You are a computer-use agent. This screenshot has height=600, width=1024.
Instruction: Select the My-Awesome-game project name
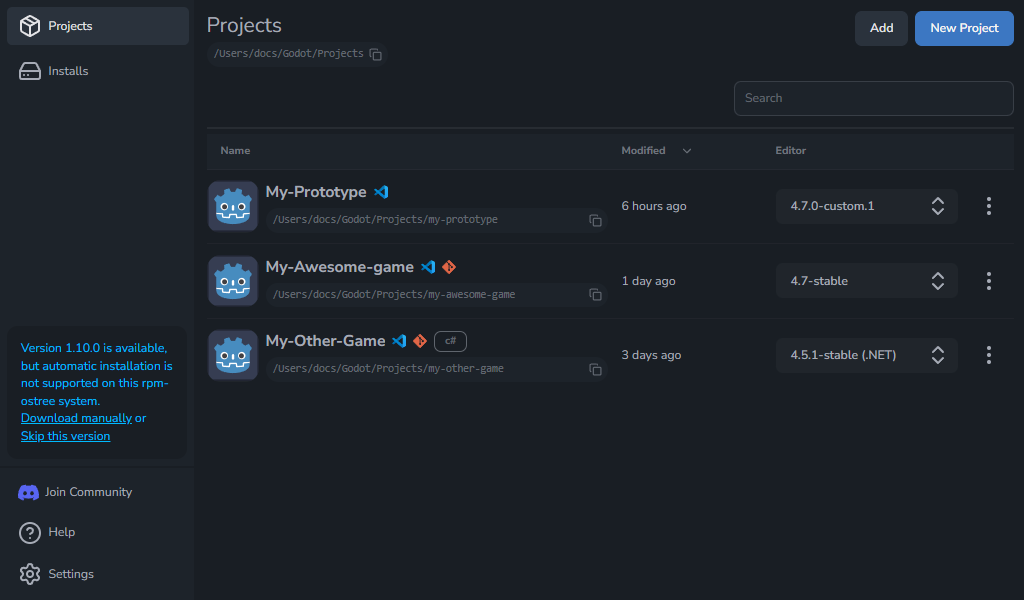point(340,267)
